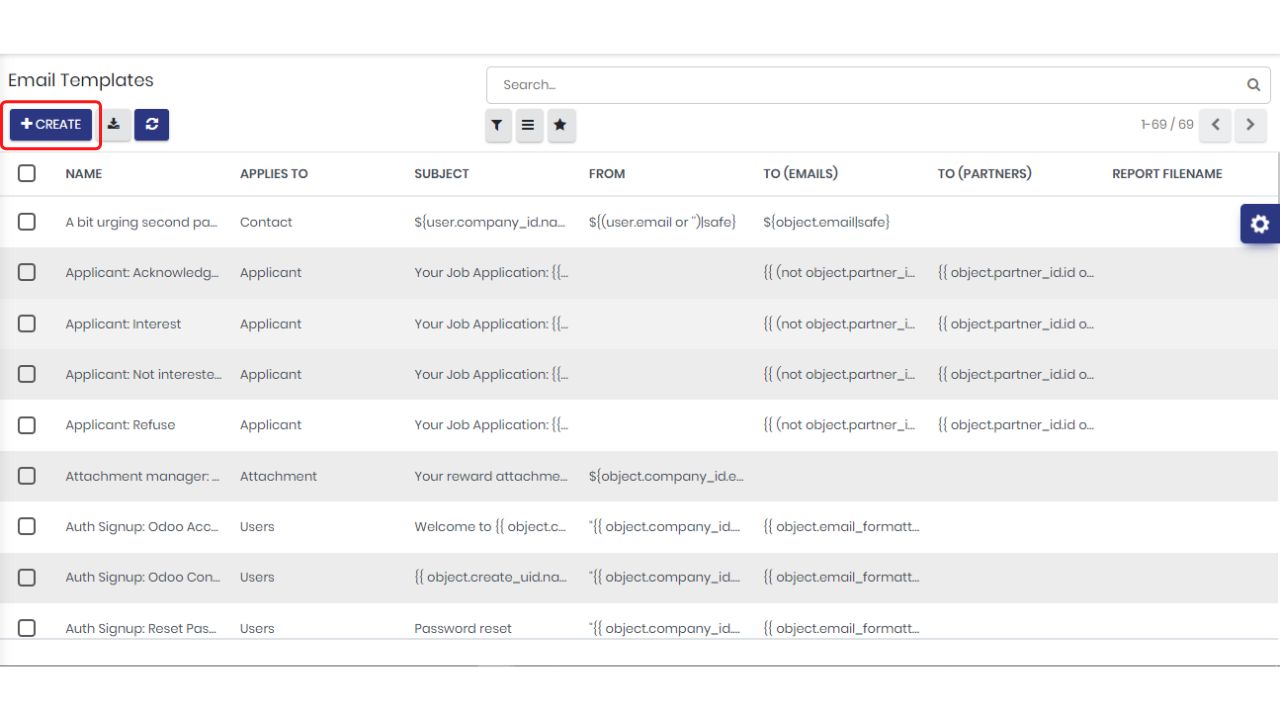Screen dimensions: 1280x720
Task: Open the 'A bit urging second pa...' template
Action: (x=142, y=222)
